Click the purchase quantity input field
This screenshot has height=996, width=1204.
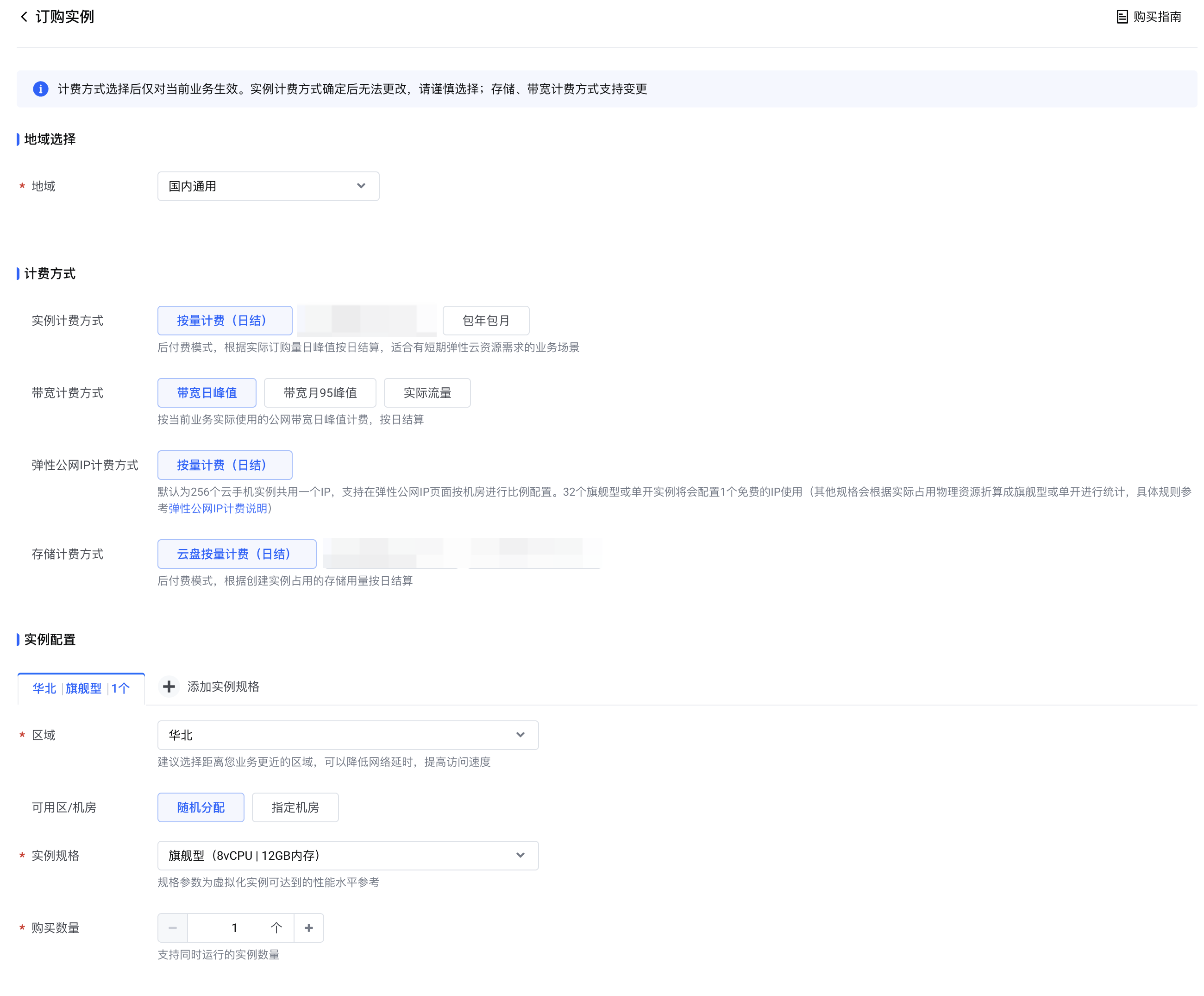tap(234, 927)
